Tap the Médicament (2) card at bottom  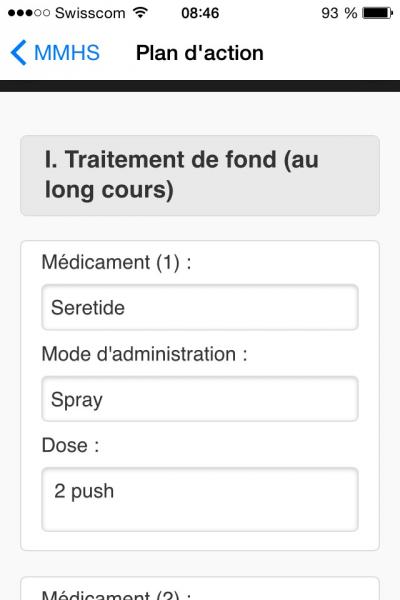200,589
